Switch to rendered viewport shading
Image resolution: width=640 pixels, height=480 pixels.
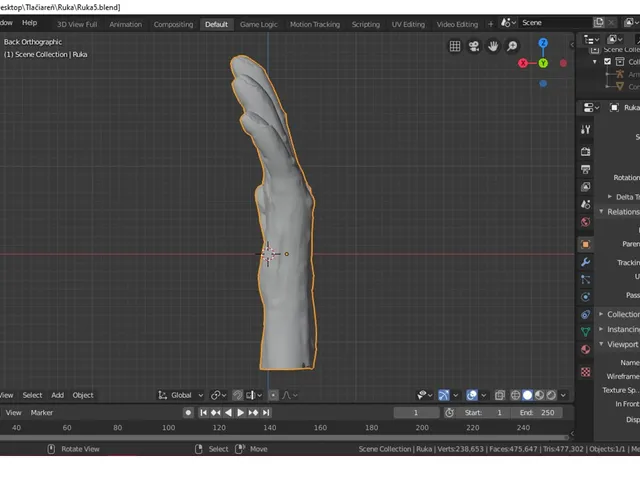click(551, 395)
